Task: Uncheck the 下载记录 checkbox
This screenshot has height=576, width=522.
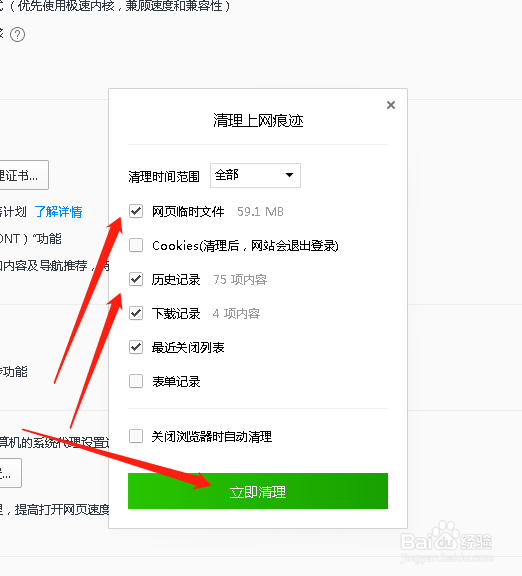Action: point(136,313)
